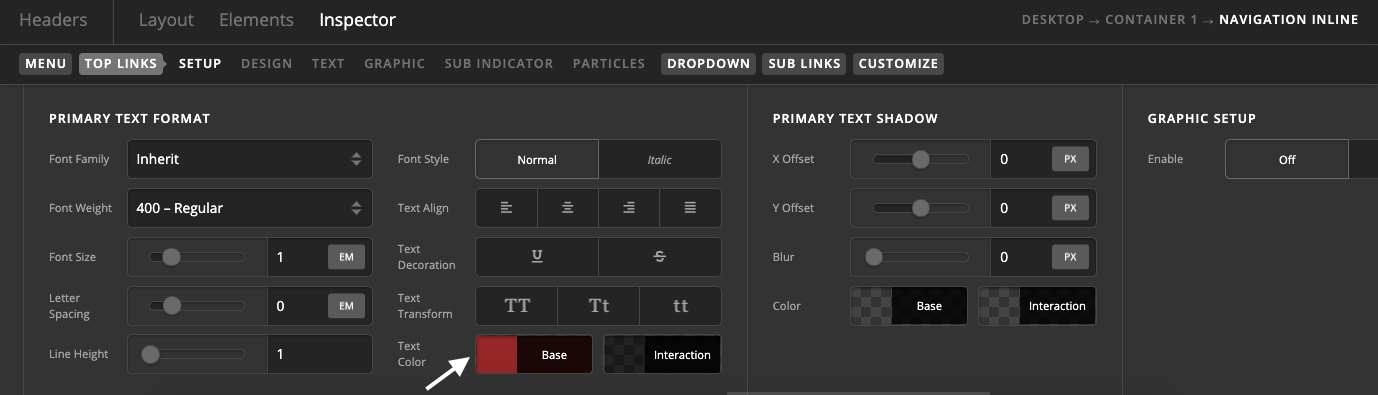Screen dimensions: 1378x395
Task: Click NAVIGATION INLINE in the breadcrumb
Action: pos(1289,20)
